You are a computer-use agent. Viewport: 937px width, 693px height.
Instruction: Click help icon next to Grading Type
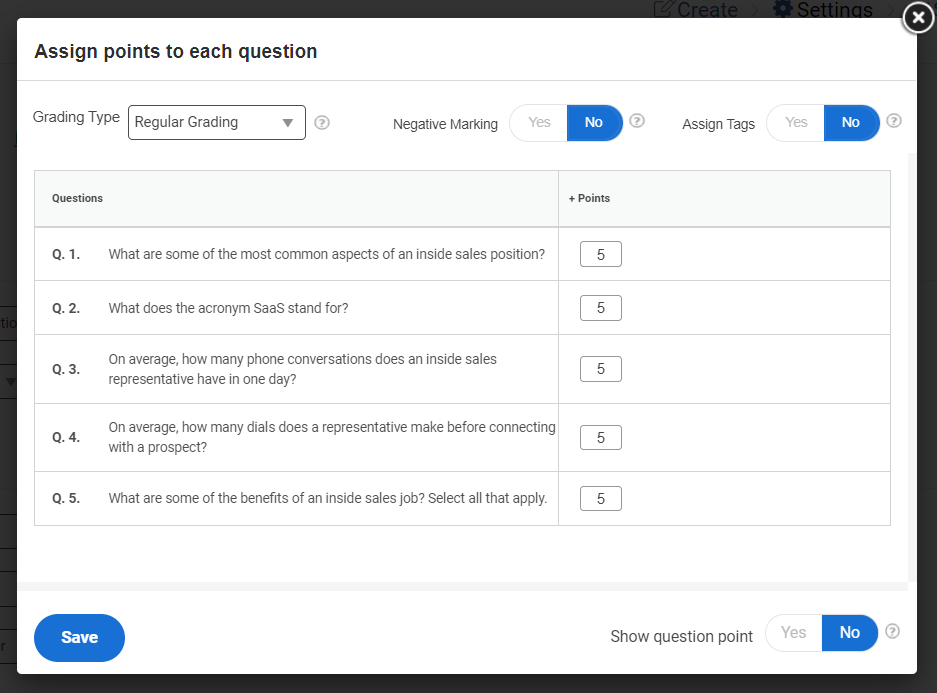[322, 123]
